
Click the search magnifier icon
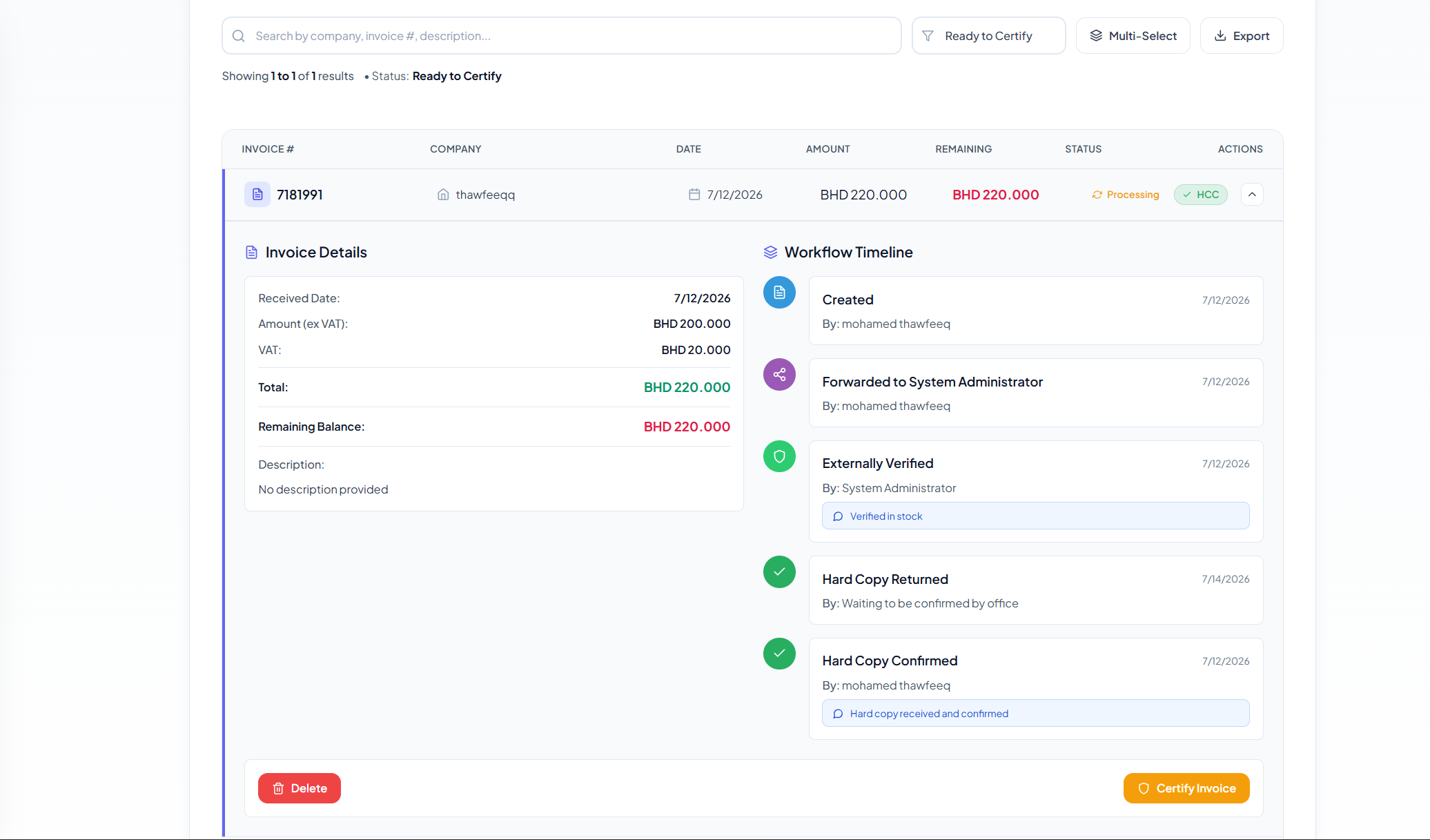click(239, 36)
